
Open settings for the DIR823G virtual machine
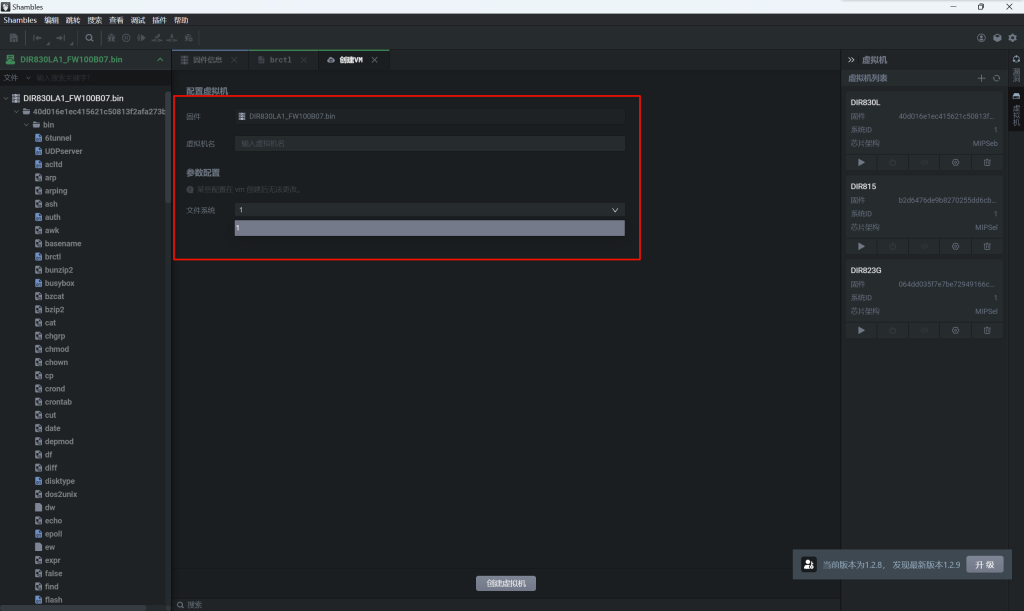tap(955, 330)
